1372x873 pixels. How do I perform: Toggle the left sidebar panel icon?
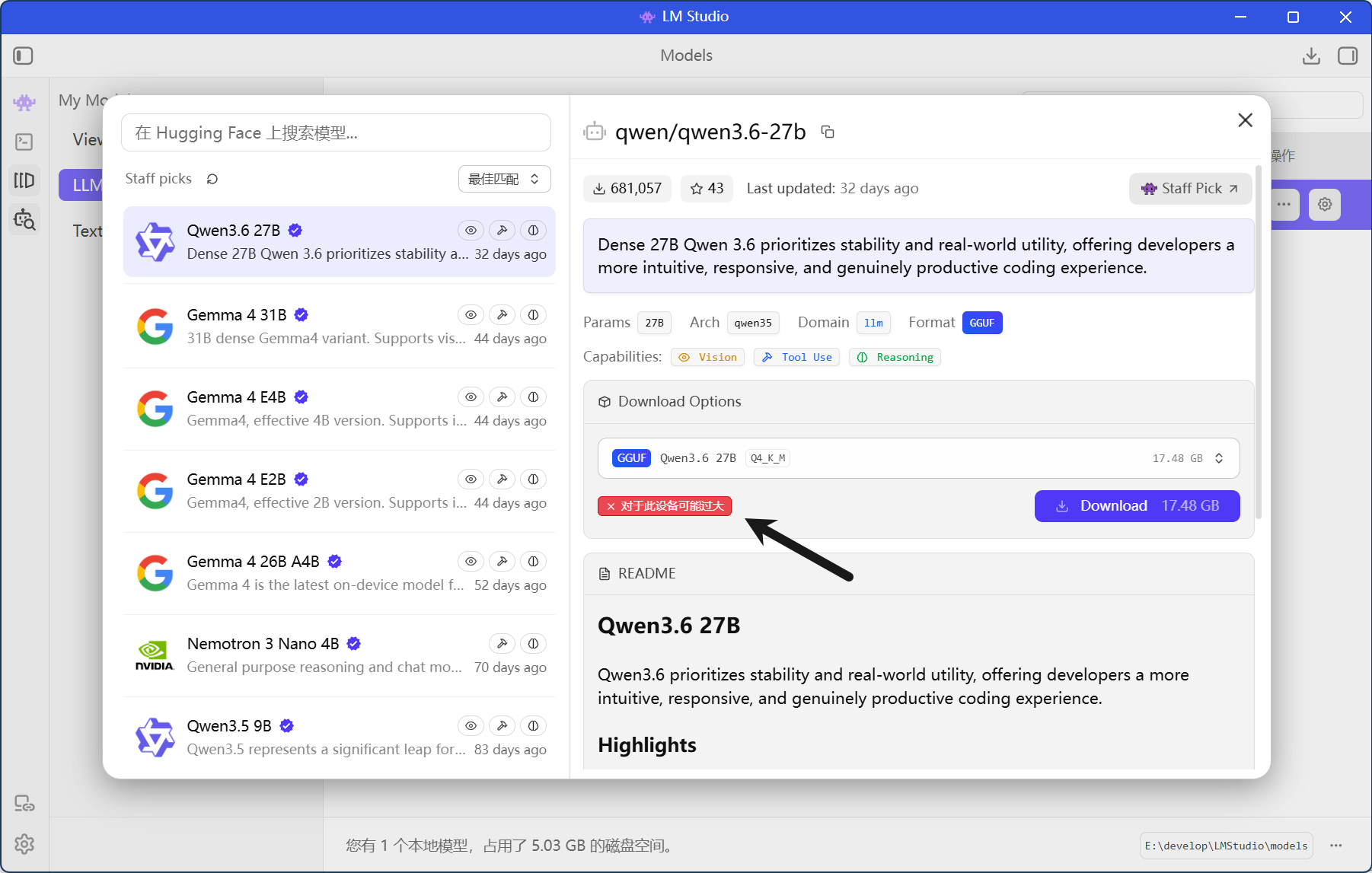click(23, 56)
